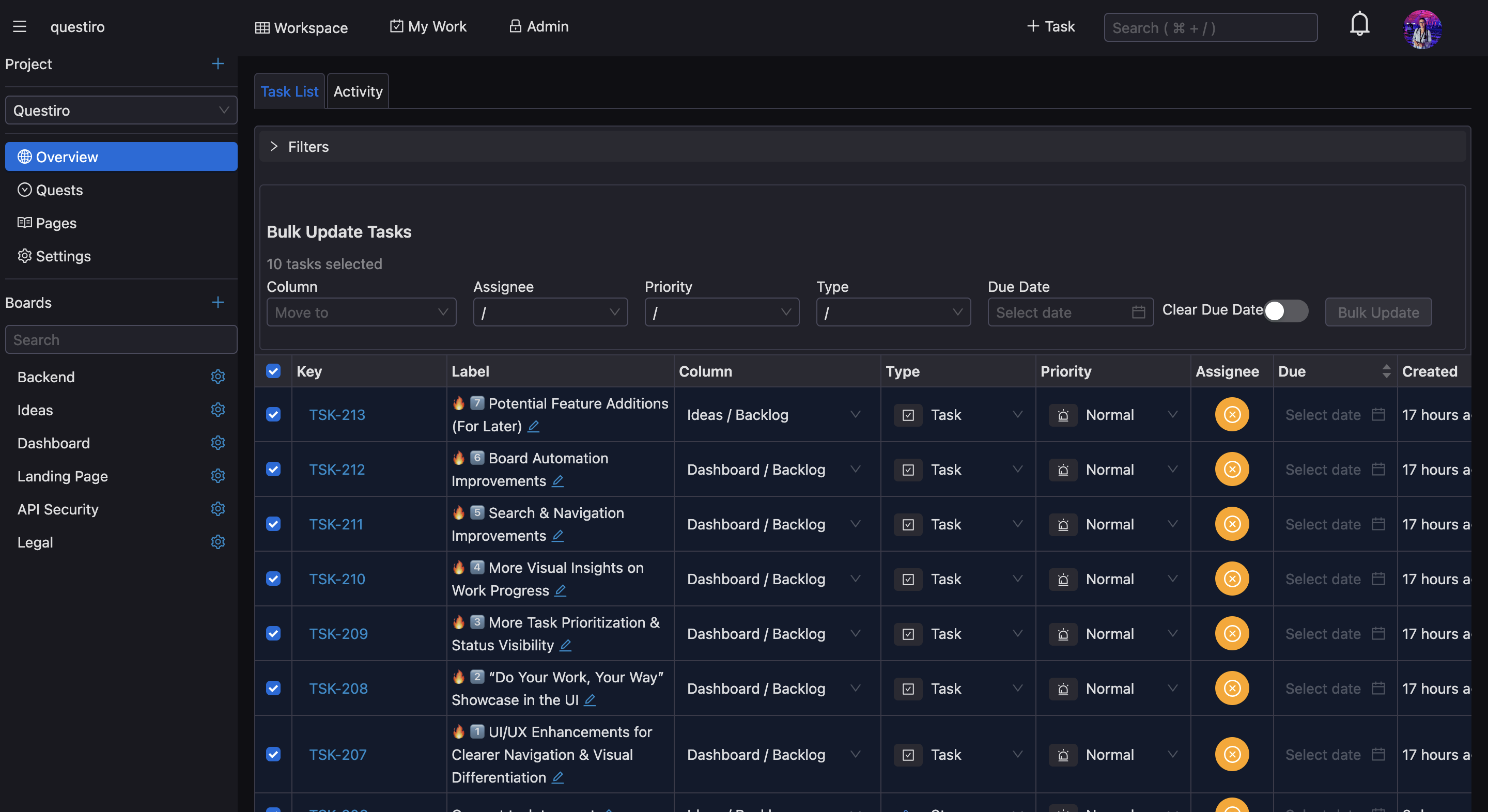Click unassigned assignee icon for TSK-213
This screenshot has width=1488, height=812.
click(1232, 415)
